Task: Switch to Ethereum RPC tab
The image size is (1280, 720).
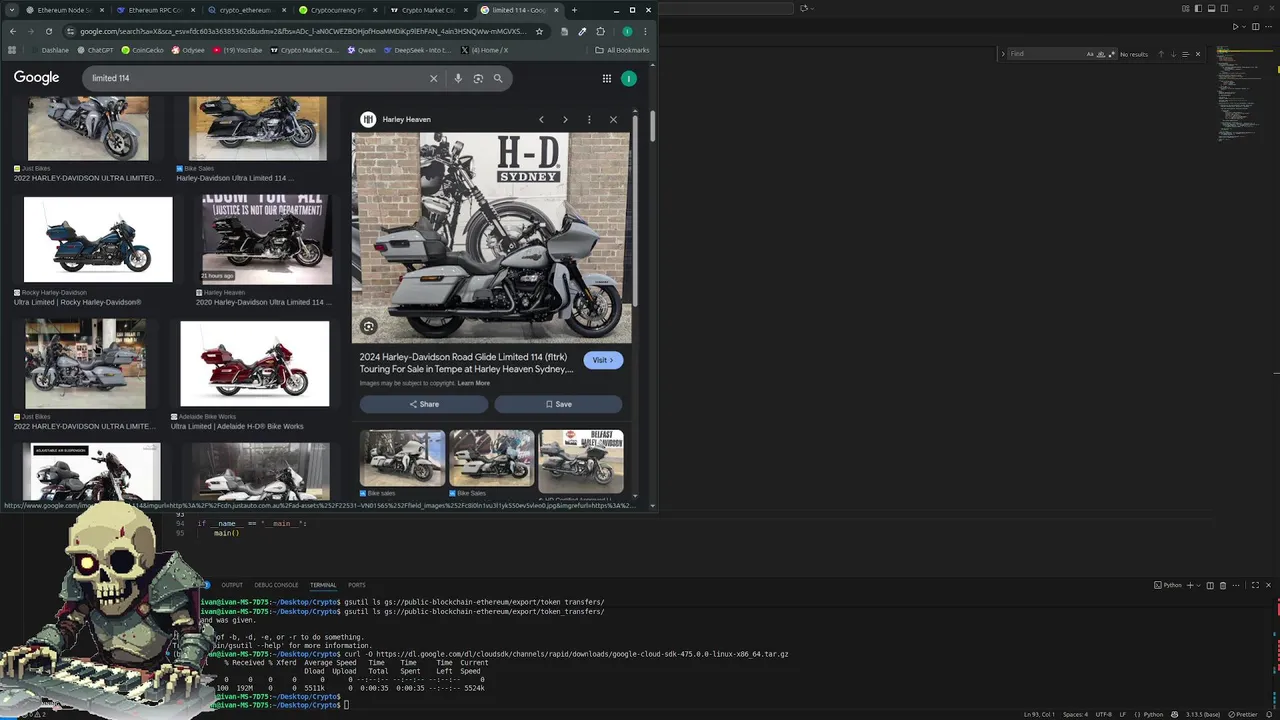Action: click(x=155, y=10)
